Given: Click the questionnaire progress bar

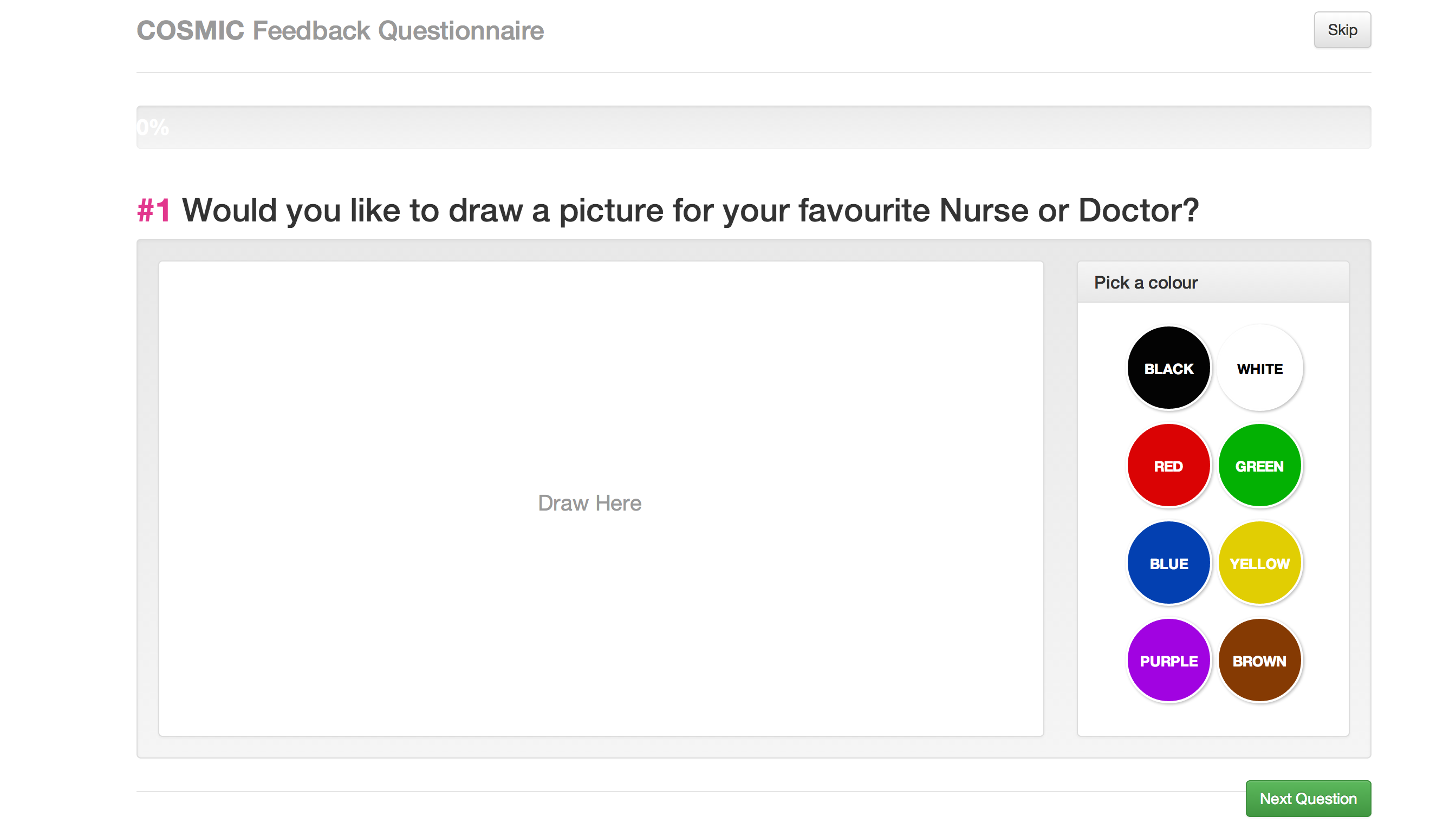Looking at the screenshot, I should point(753,127).
